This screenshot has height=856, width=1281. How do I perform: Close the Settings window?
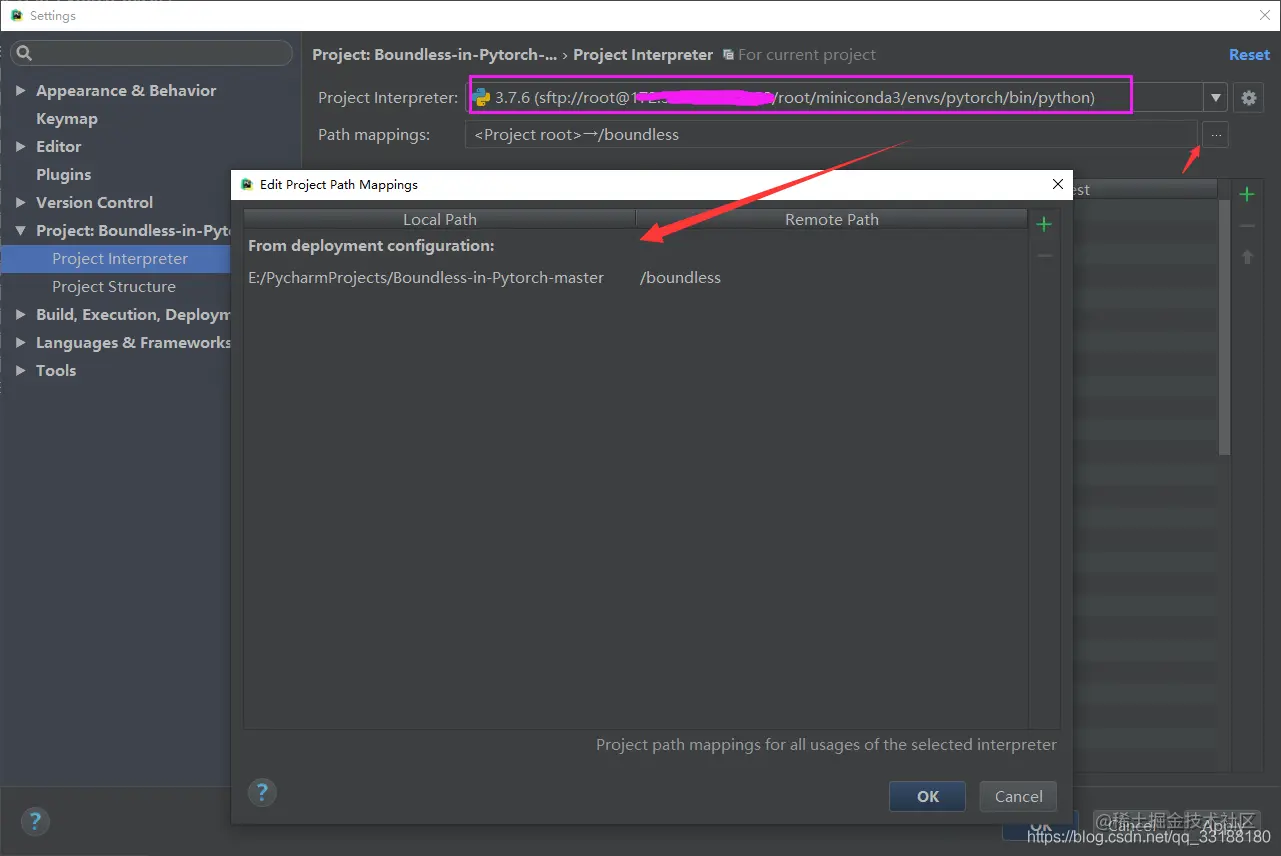point(1265,15)
